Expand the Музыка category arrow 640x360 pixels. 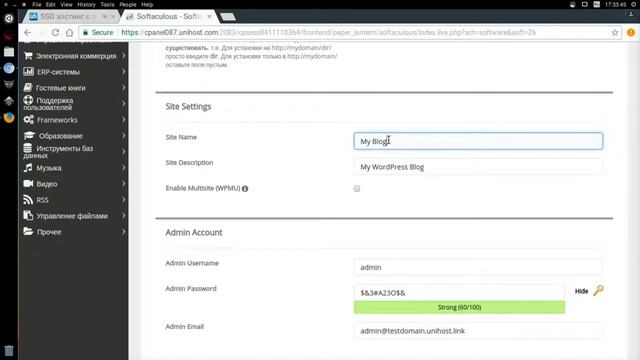click(123, 167)
